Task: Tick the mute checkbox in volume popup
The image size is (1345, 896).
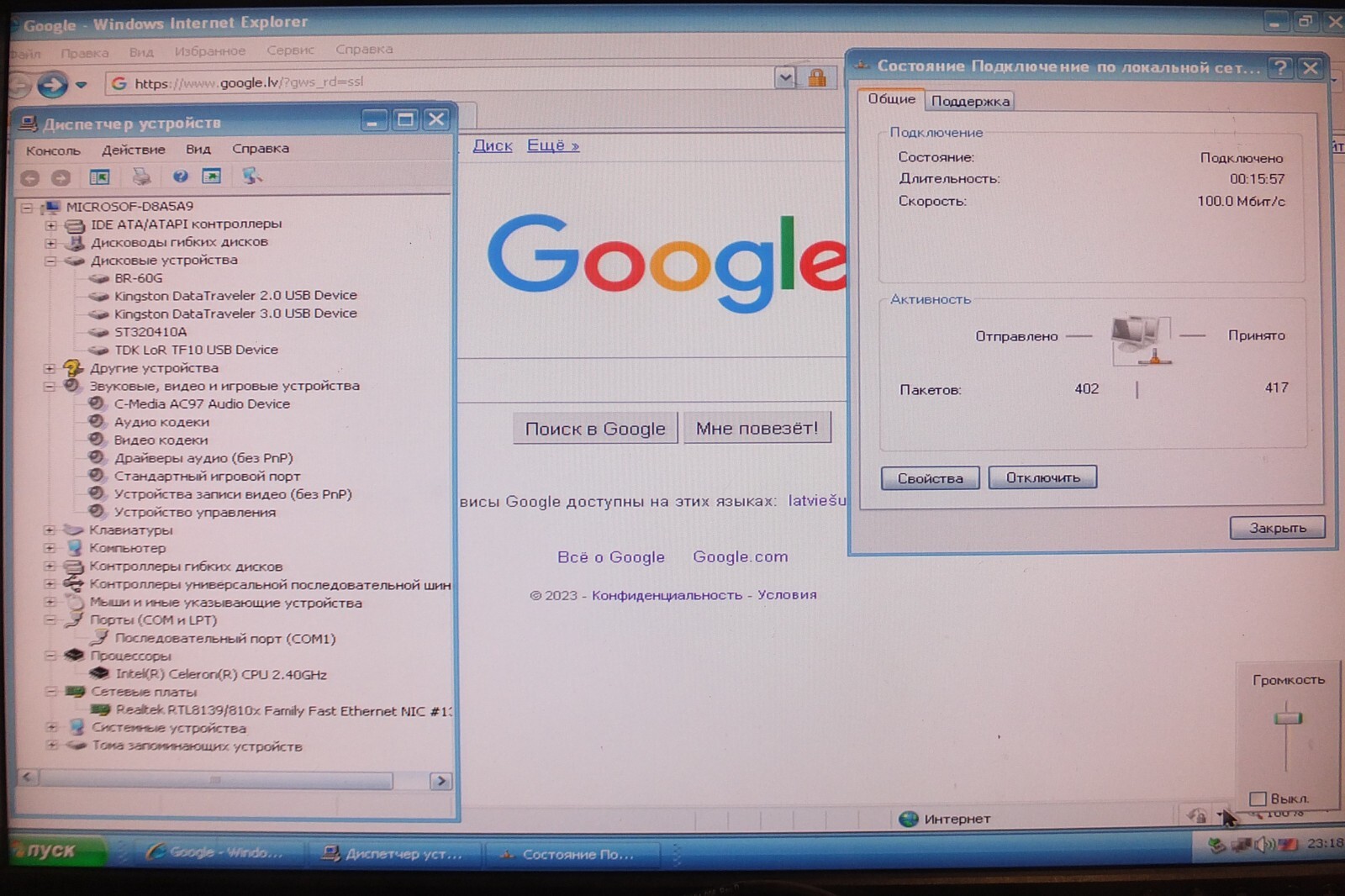Action: [x=1258, y=798]
